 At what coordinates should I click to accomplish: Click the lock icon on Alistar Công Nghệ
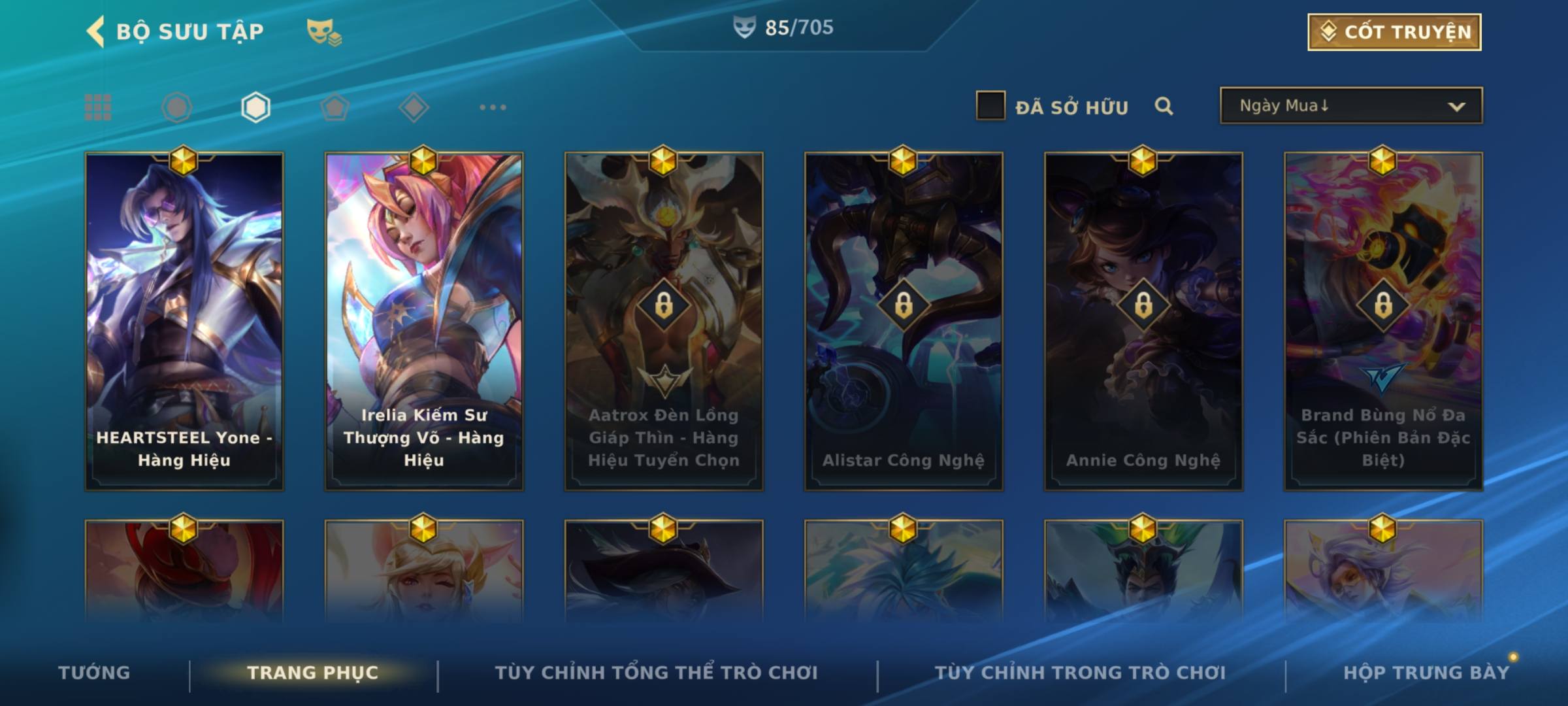904,305
